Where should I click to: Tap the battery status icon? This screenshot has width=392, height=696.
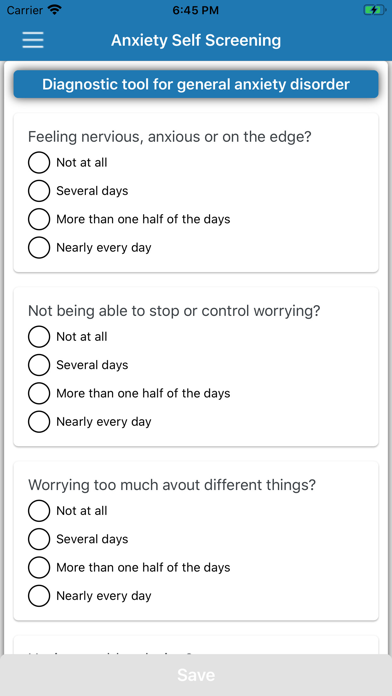coord(375,10)
